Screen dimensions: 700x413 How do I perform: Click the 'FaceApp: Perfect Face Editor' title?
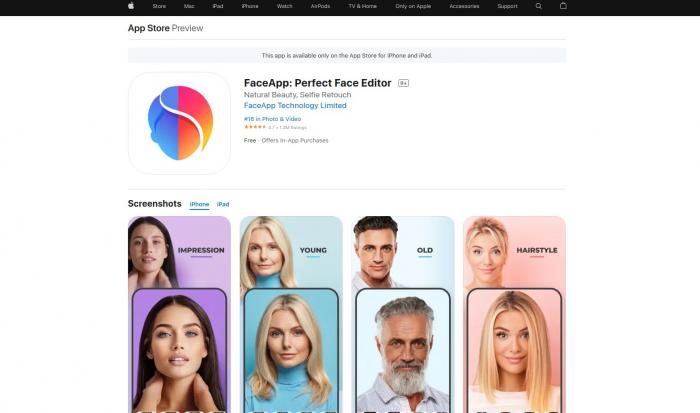tap(317, 83)
